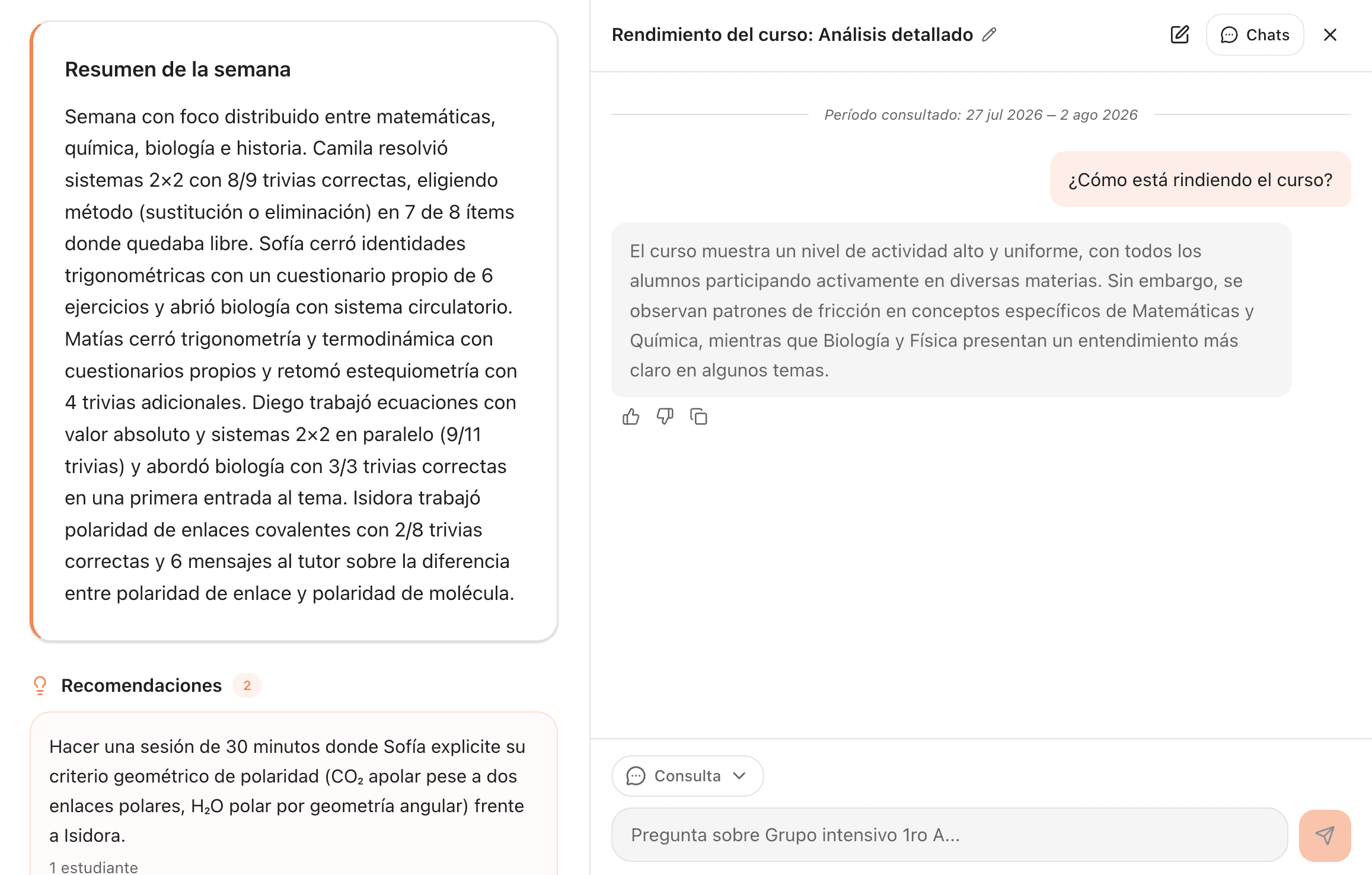The width and height of the screenshot is (1372, 875).
Task: Open the Chats list
Action: tap(1255, 35)
